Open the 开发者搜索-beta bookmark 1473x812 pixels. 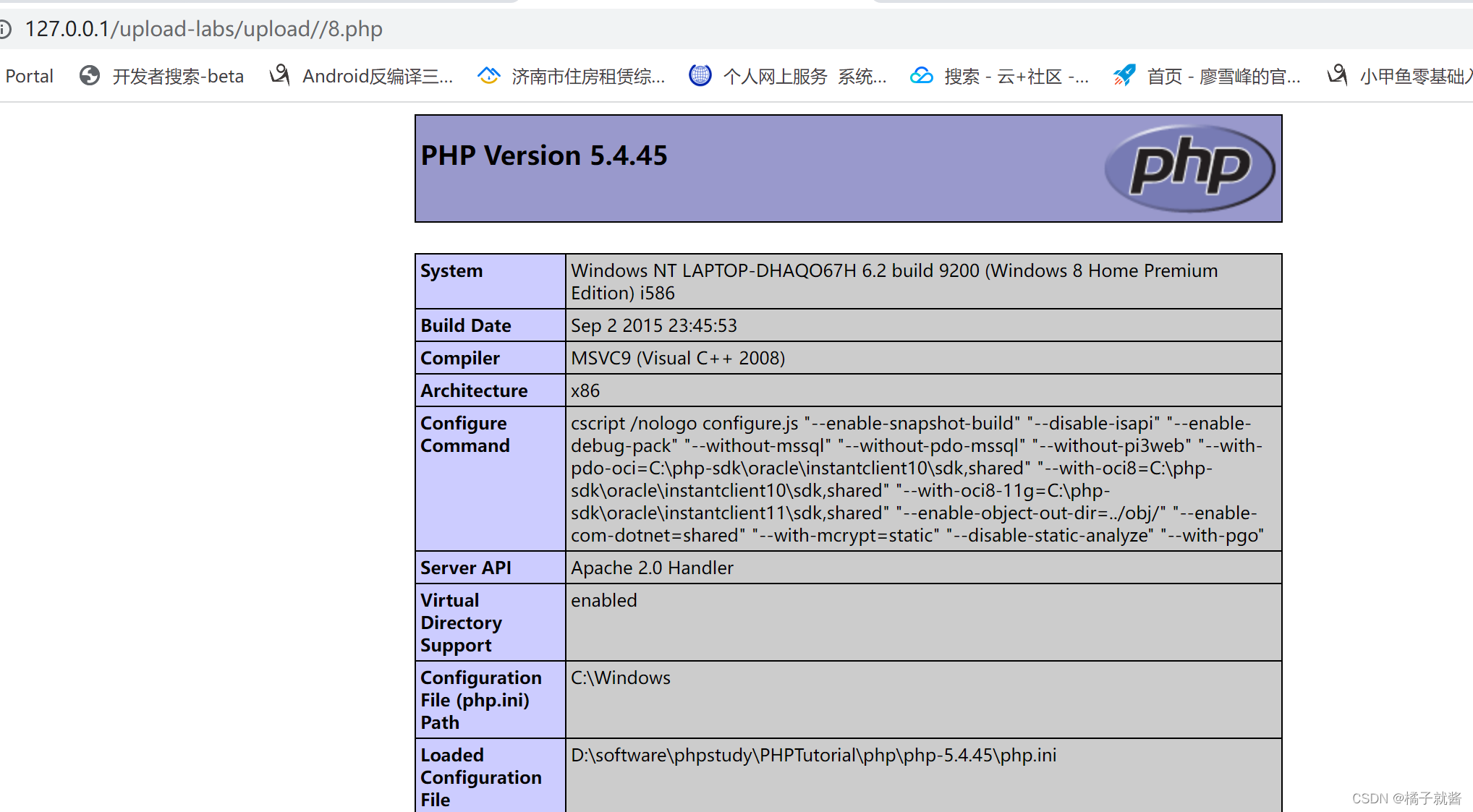pos(178,76)
